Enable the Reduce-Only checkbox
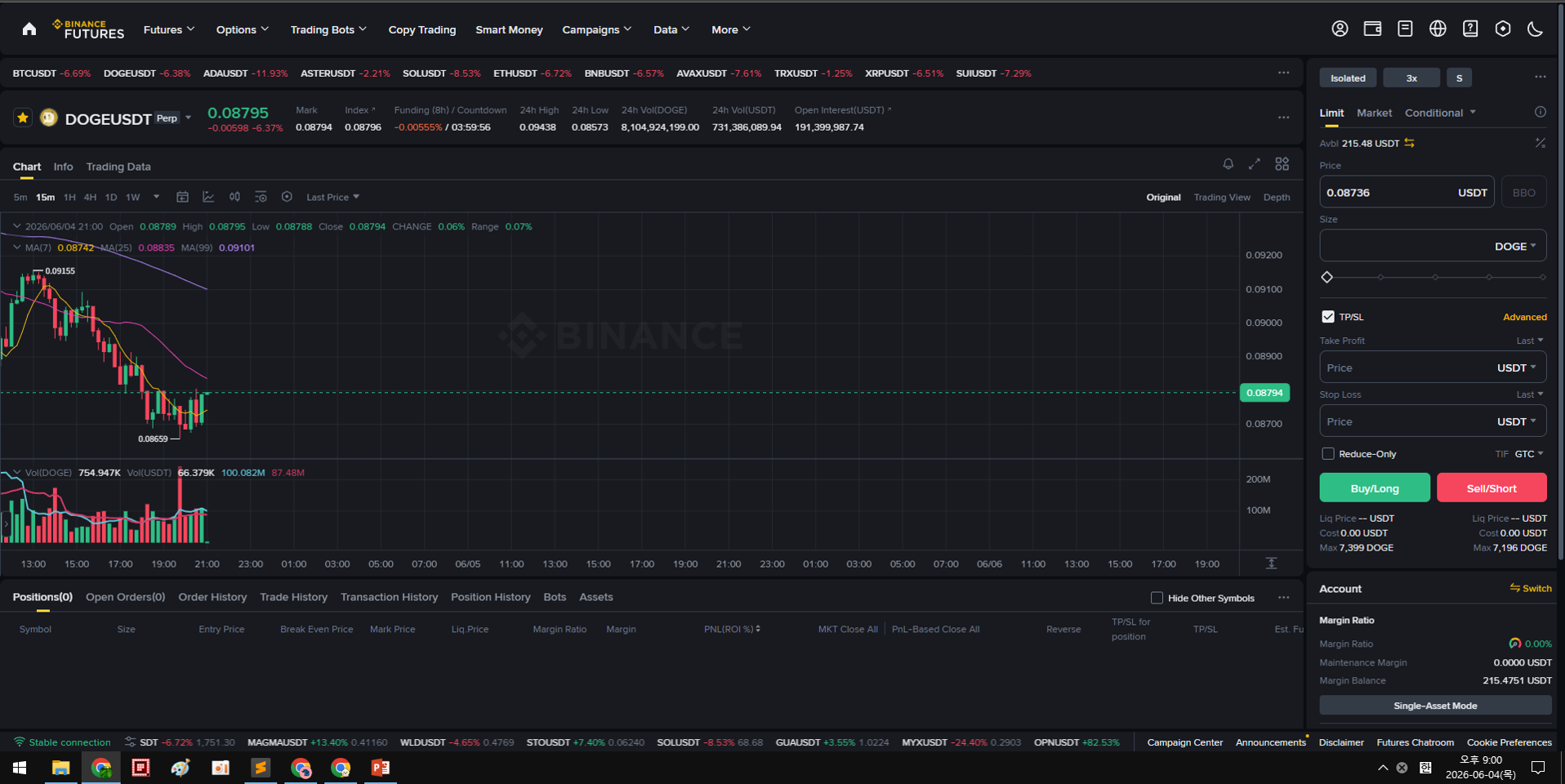Image resolution: width=1565 pixels, height=784 pixels. [x=1328, y=454]
